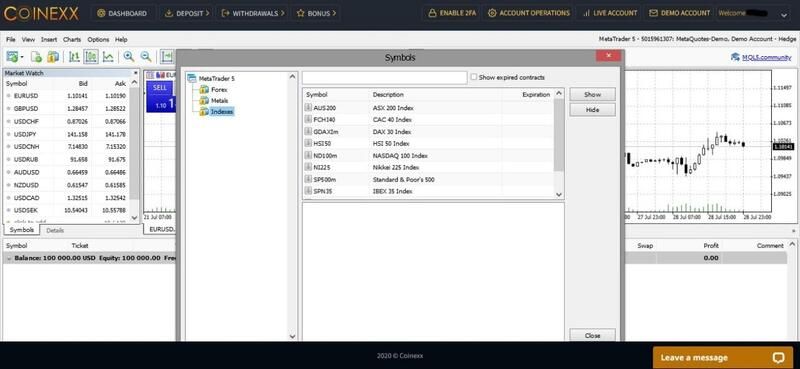This screenshot has width=800, height=369.
Task: Open the Deposit dropdown in Coinexx header
Action: point(187,13)
